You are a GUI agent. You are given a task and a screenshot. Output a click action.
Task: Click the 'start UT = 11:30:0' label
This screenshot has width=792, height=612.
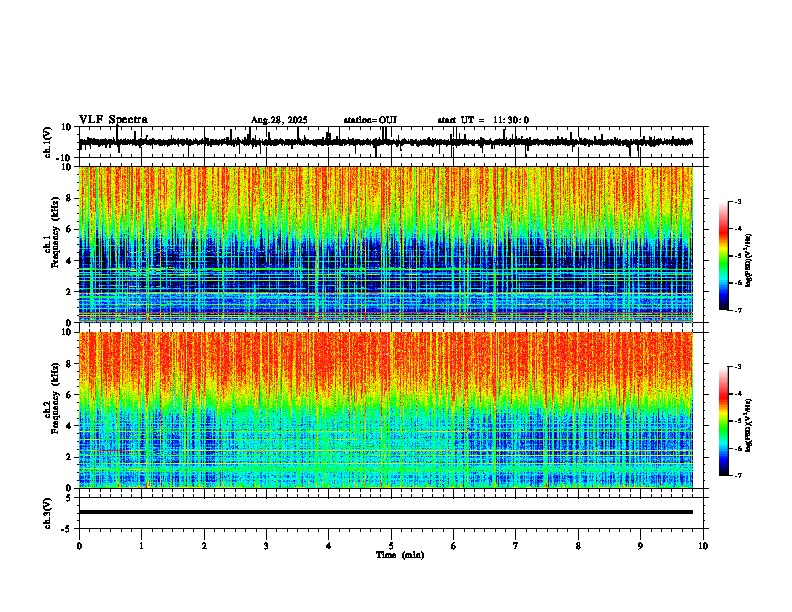(x=483, y=120)
